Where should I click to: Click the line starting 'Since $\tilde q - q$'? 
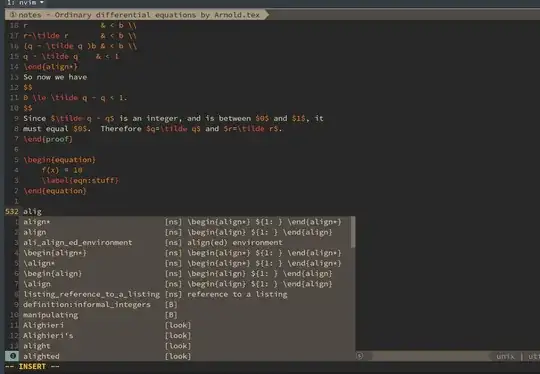coord(173,118)
